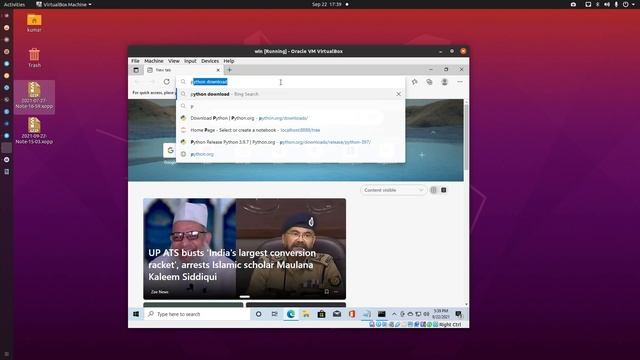
Task: Open VirtualBox File menu
Action: (135, 61)
